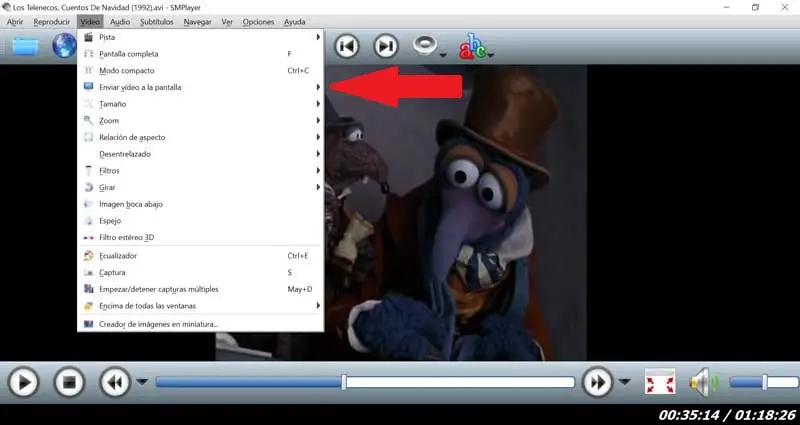
Task: Jump to previous track in toolbar
Action: pyautogui.click(x=347, y=46)
